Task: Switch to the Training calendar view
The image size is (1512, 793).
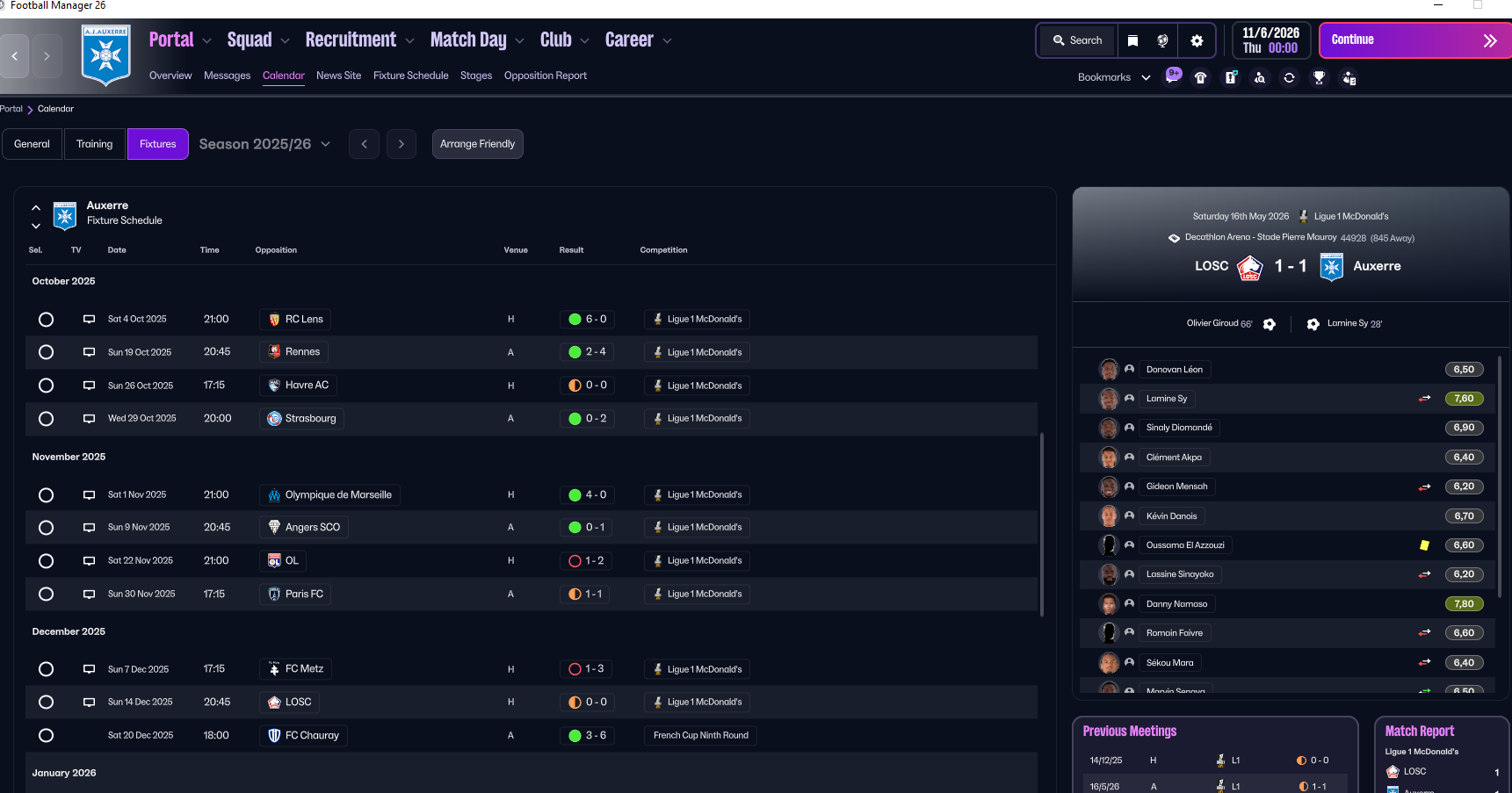Action: point(94,144)
